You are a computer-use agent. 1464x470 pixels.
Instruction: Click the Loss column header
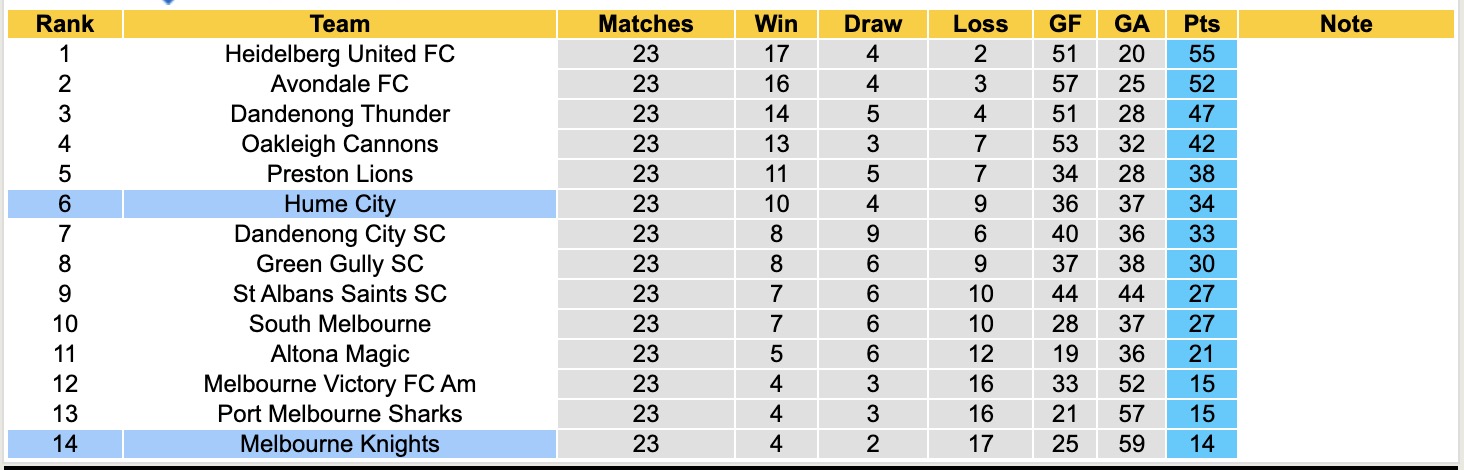(980, 24)
